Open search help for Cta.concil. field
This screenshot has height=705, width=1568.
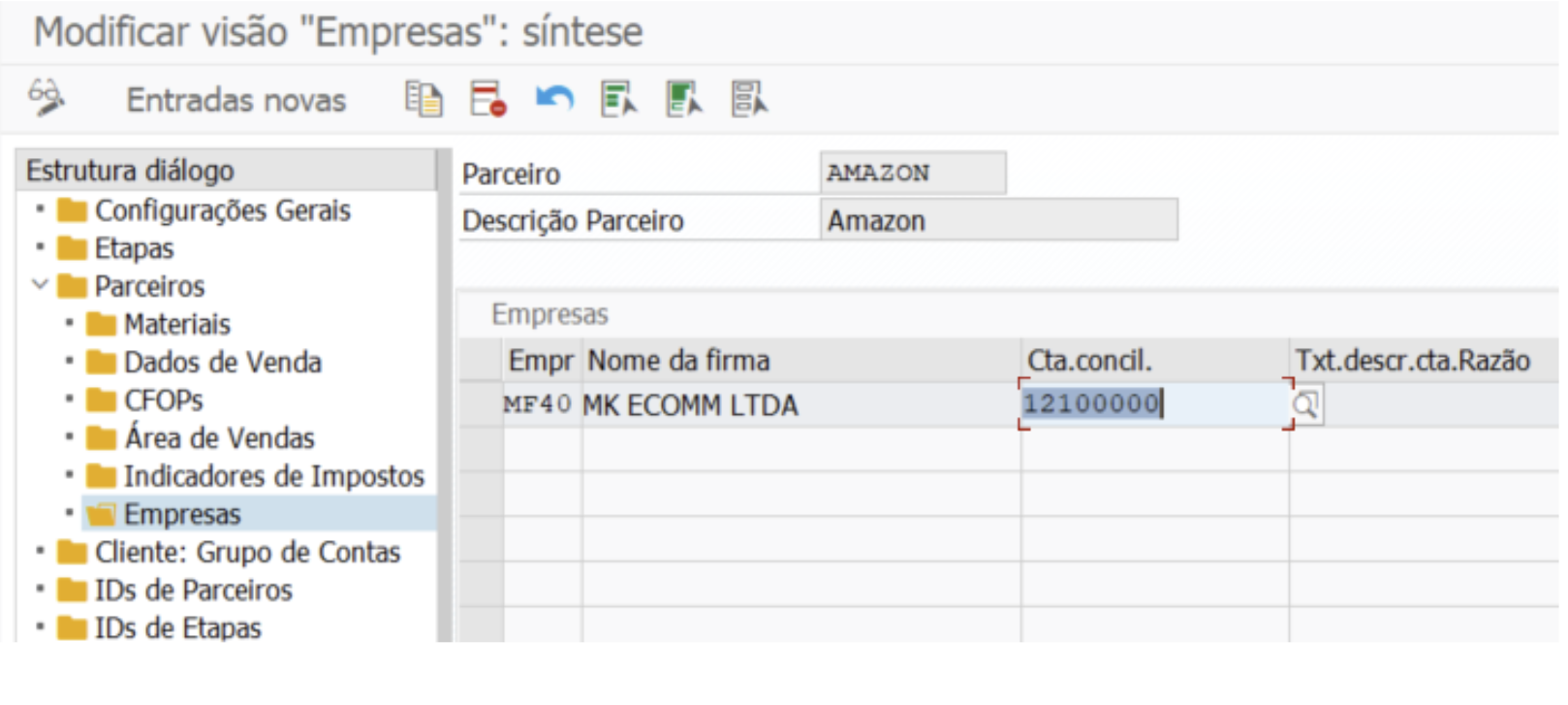tap(1306, 405)
